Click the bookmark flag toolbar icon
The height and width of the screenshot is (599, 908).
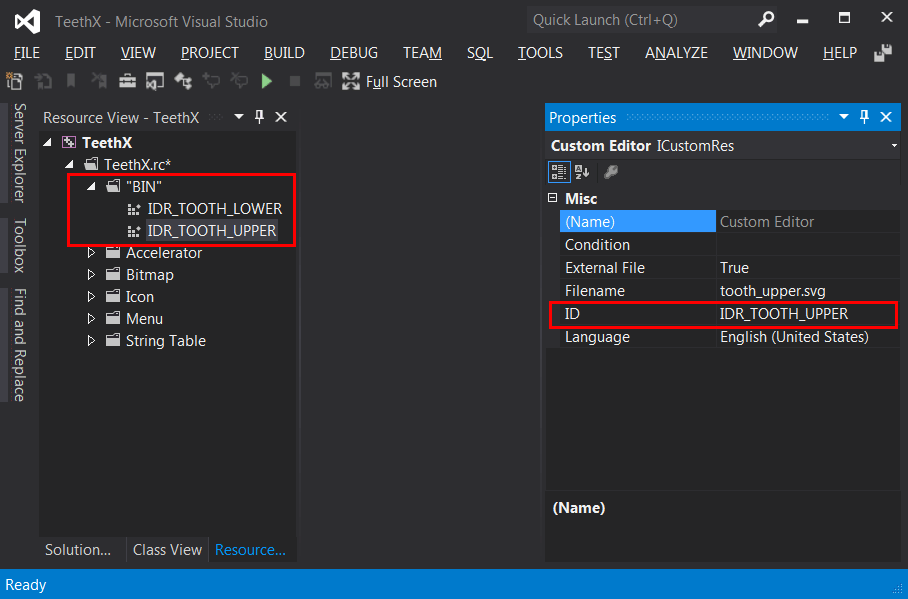(71, 81)
